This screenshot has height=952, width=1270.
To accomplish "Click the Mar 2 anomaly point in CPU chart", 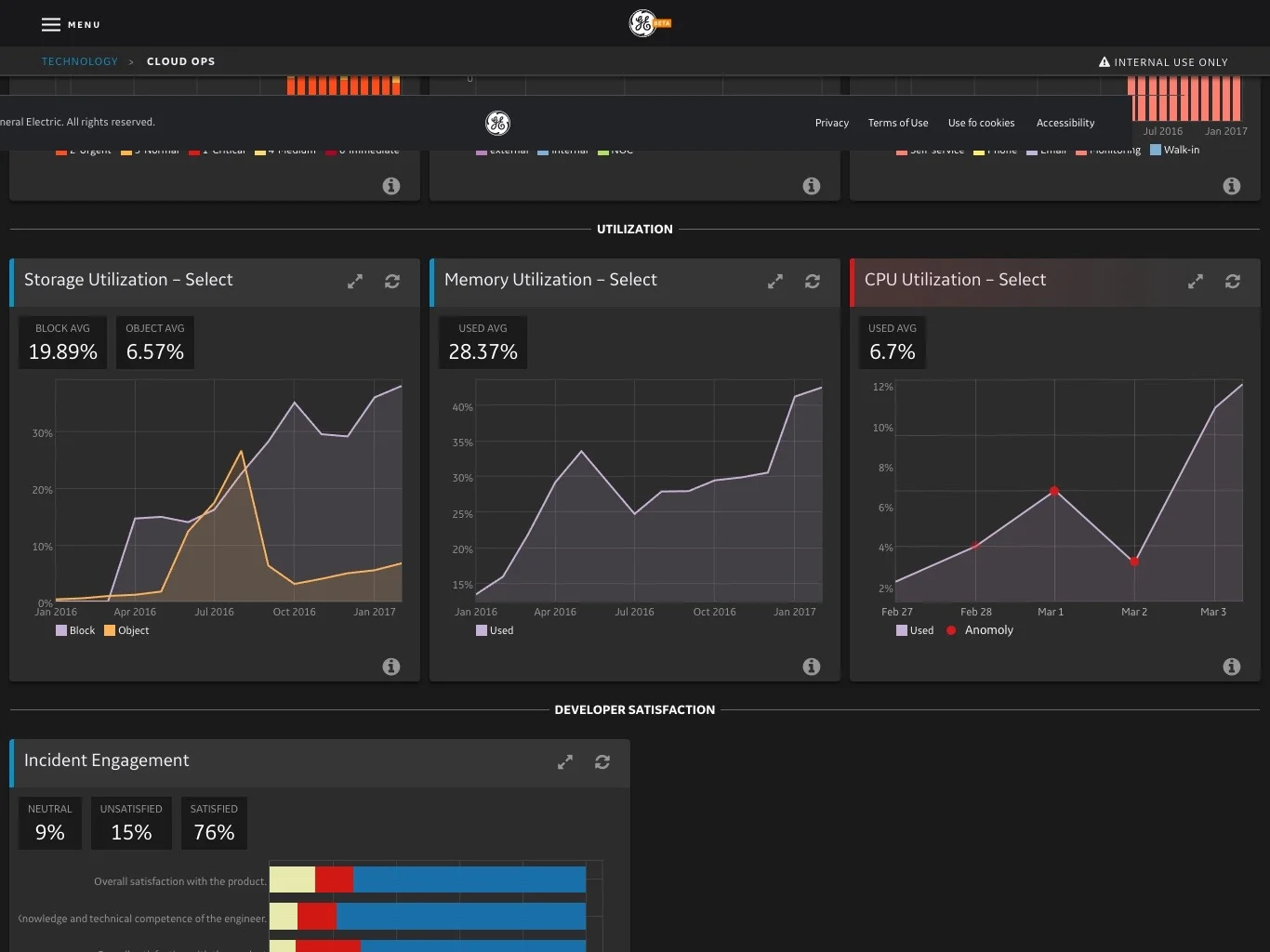I will click(1134, 562).
